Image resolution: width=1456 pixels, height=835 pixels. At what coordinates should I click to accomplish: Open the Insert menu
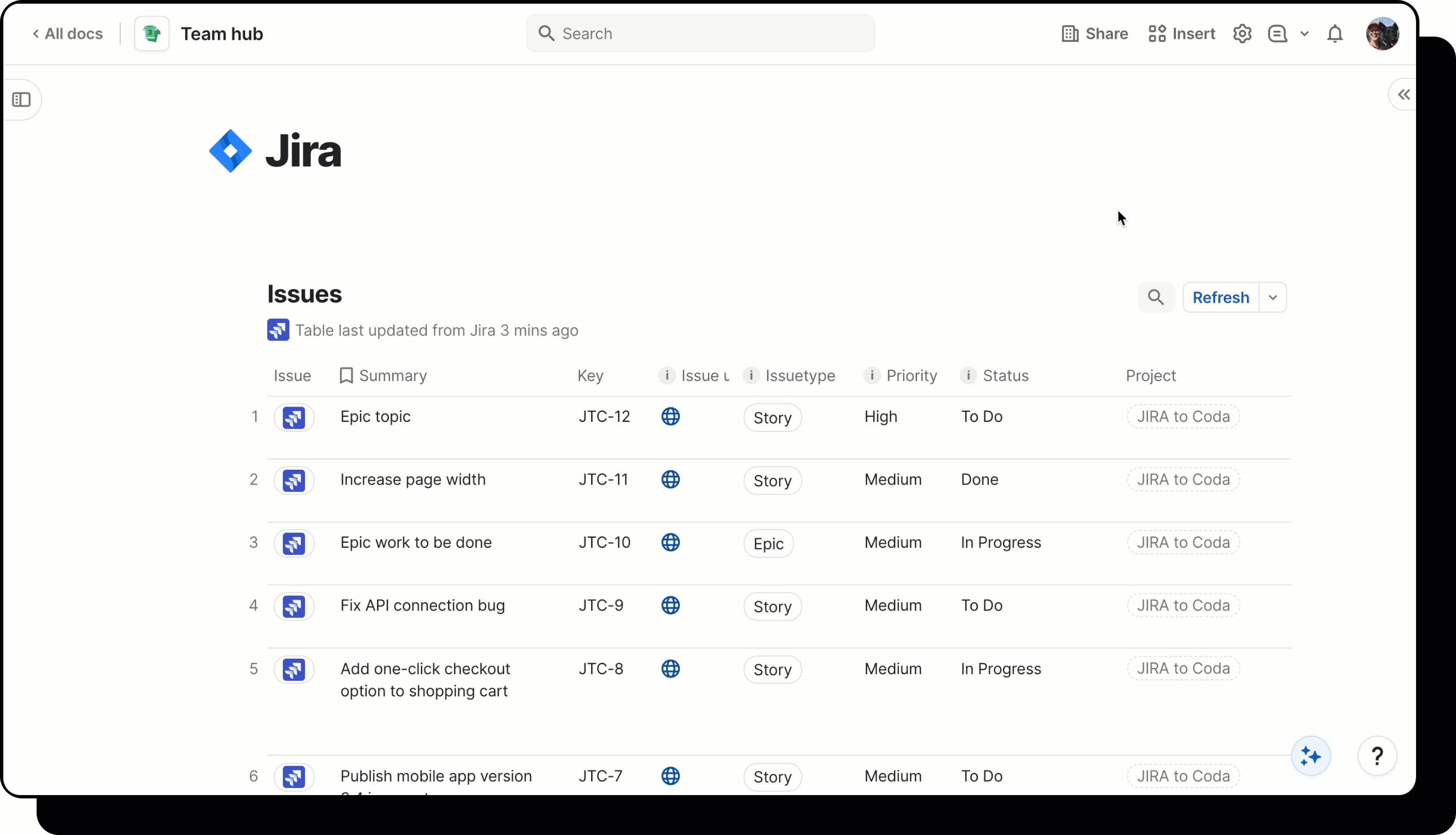click(x=1182, y=34)
